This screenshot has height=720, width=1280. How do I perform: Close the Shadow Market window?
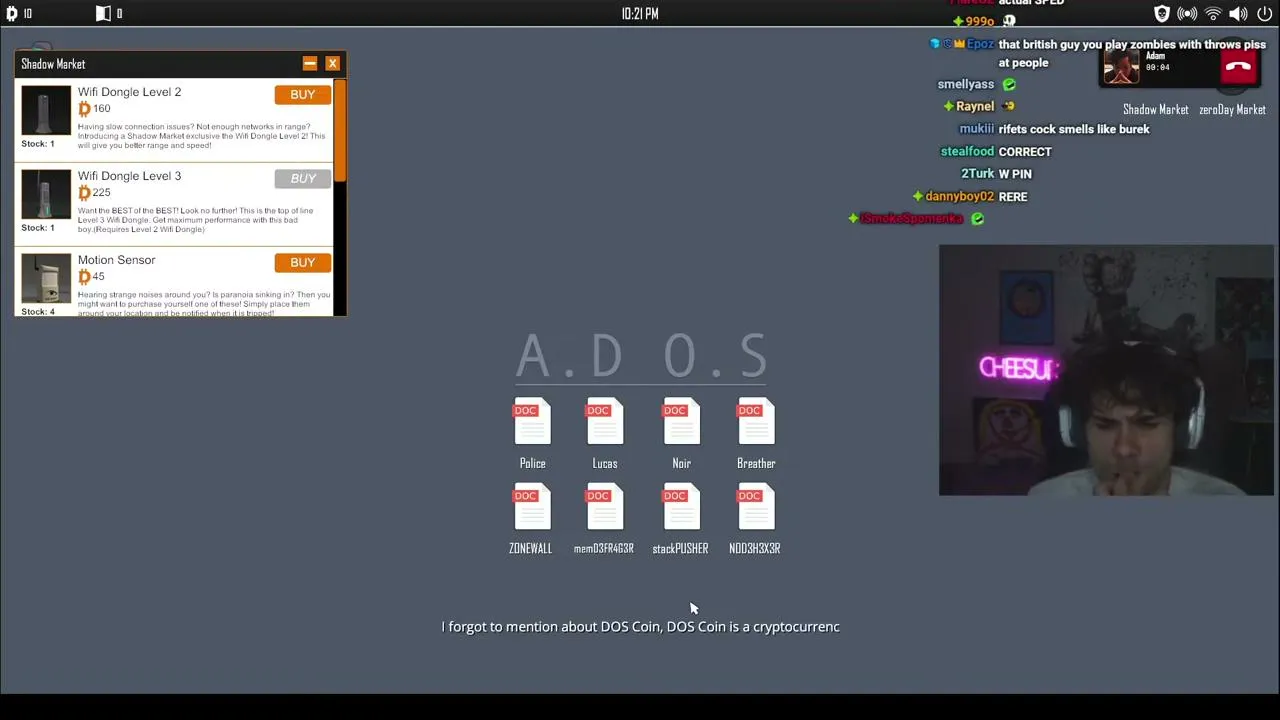(332, 64)
